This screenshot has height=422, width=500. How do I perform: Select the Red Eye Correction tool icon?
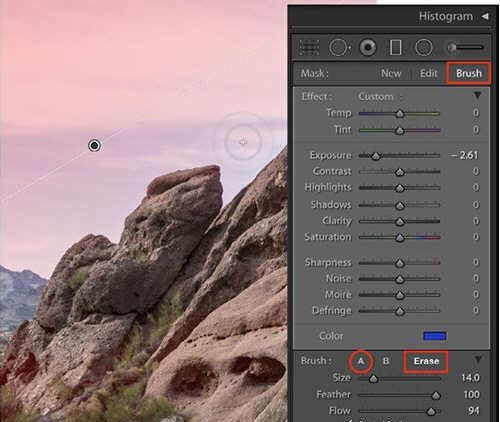coord(368,47)
